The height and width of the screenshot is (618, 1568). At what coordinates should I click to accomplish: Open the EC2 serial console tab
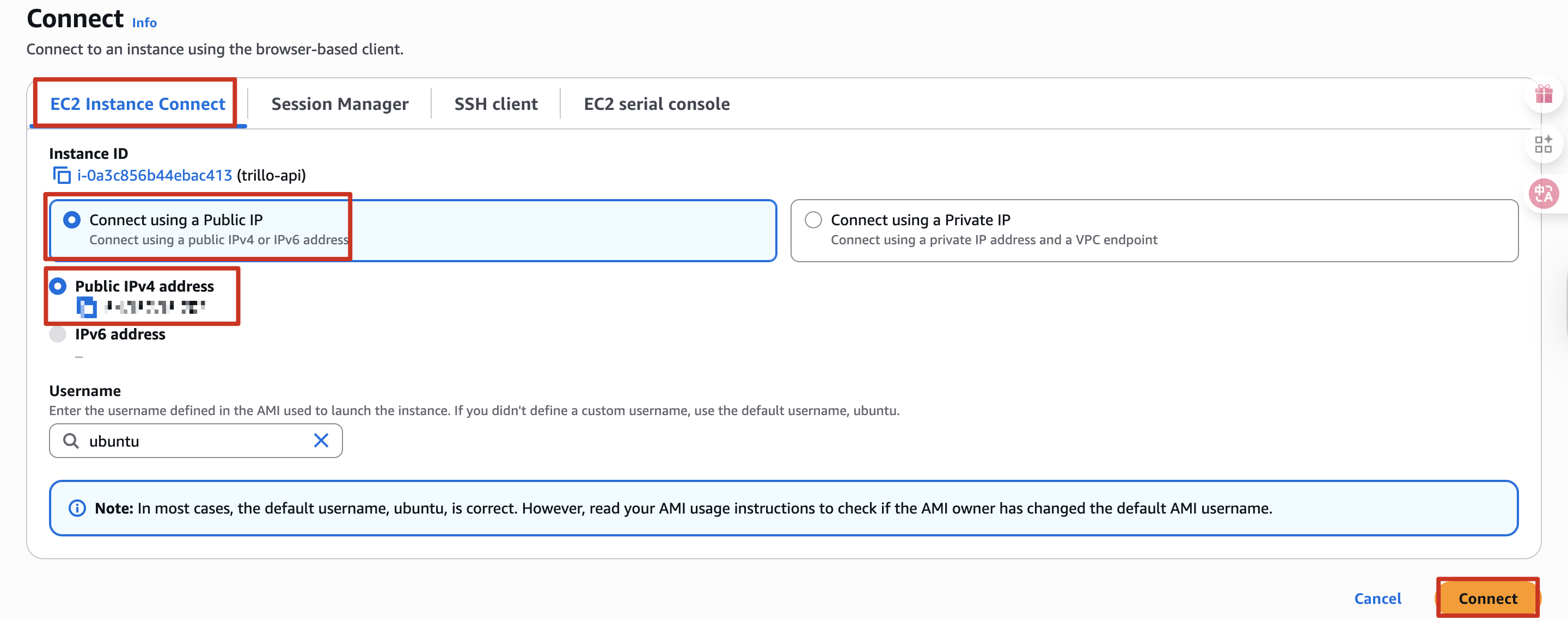(657, 104)
